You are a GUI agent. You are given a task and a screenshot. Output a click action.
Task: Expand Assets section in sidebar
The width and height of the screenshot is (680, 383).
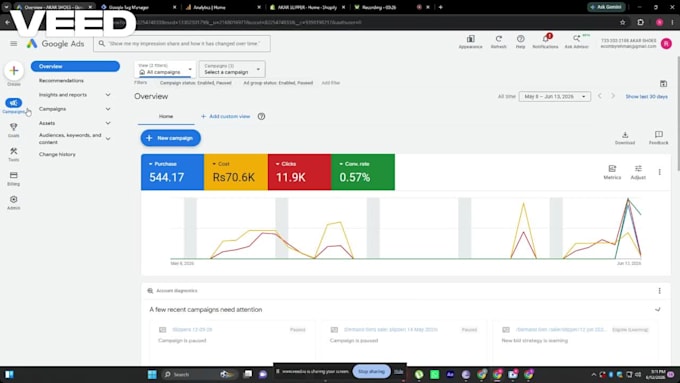pos(108,123)
